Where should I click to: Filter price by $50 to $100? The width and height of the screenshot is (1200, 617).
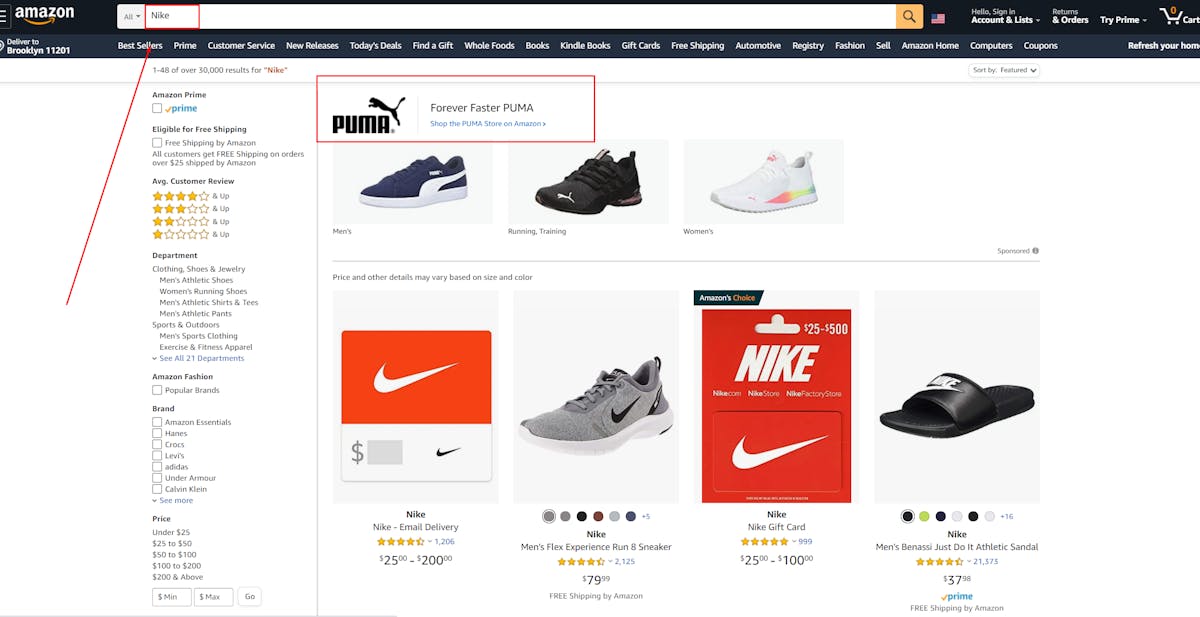(174, 554)
